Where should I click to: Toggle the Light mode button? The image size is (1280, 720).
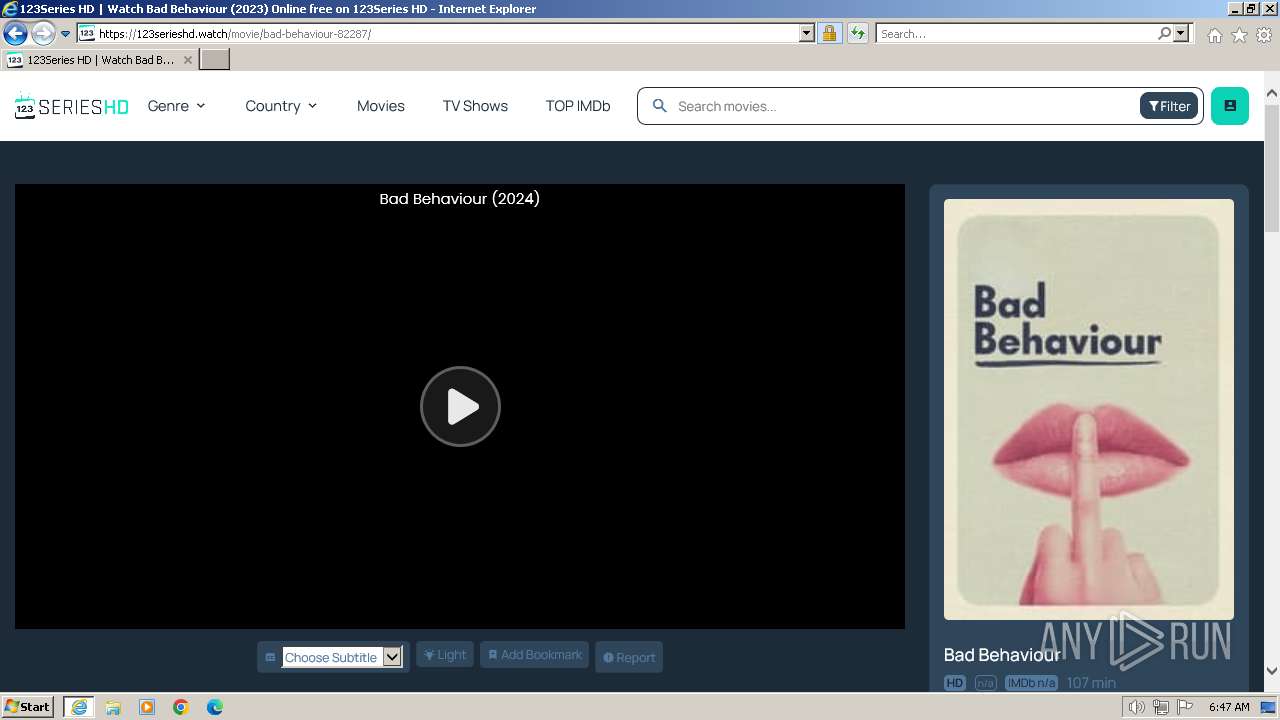[x=445, y=655]
